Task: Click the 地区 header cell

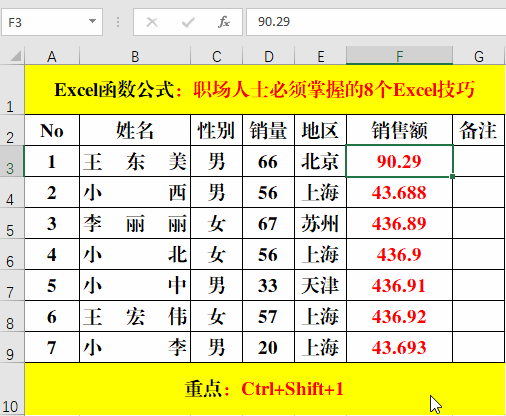Action: point(321,130)
